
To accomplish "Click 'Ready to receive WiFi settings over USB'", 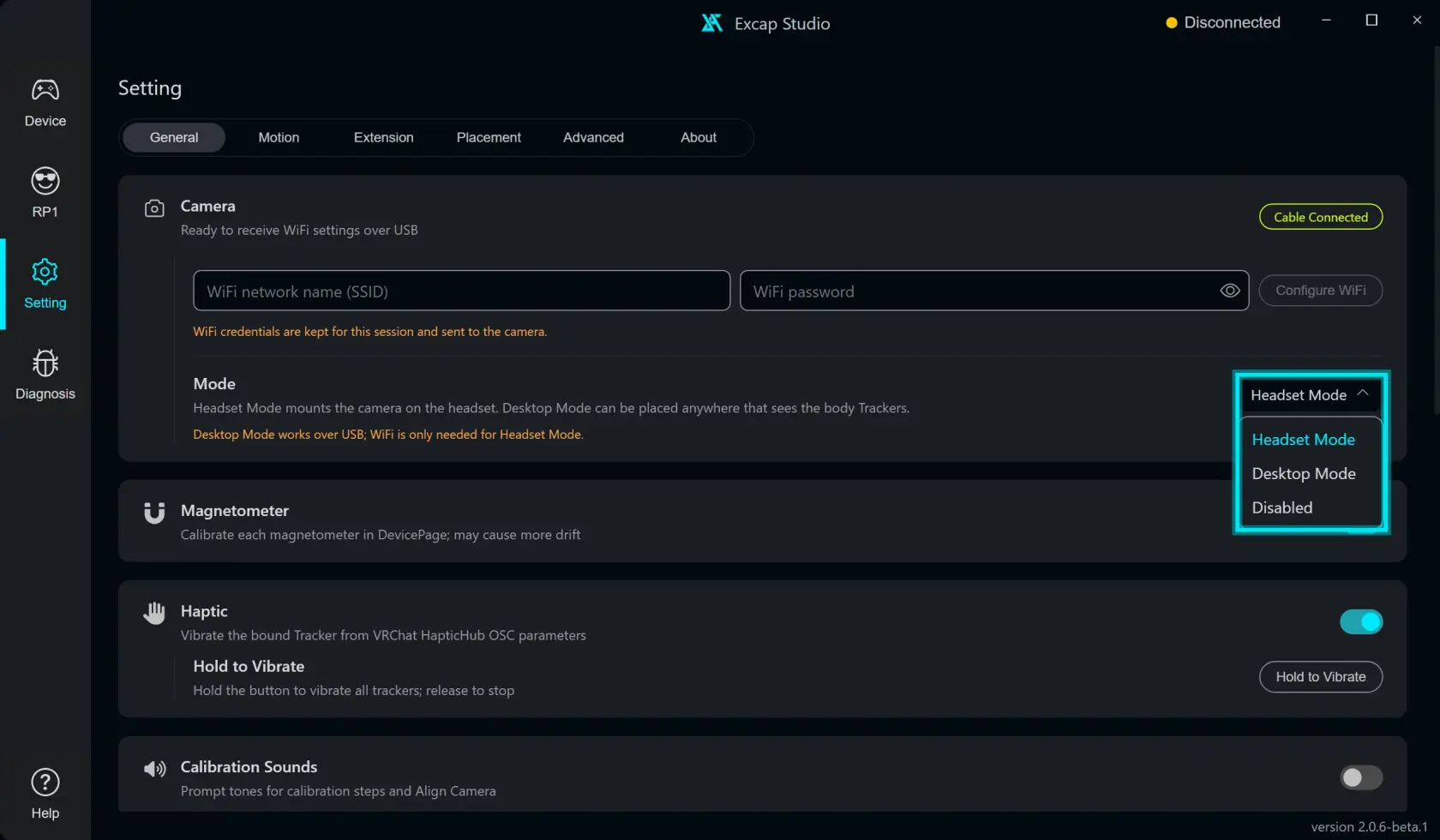I will tap(299, 230).
